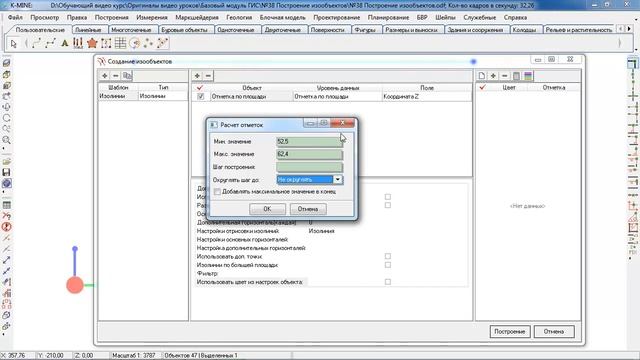Click the zoom magnifier icon in the left sidebar
This screenshot has width=640, height=360.
point(7,140)
